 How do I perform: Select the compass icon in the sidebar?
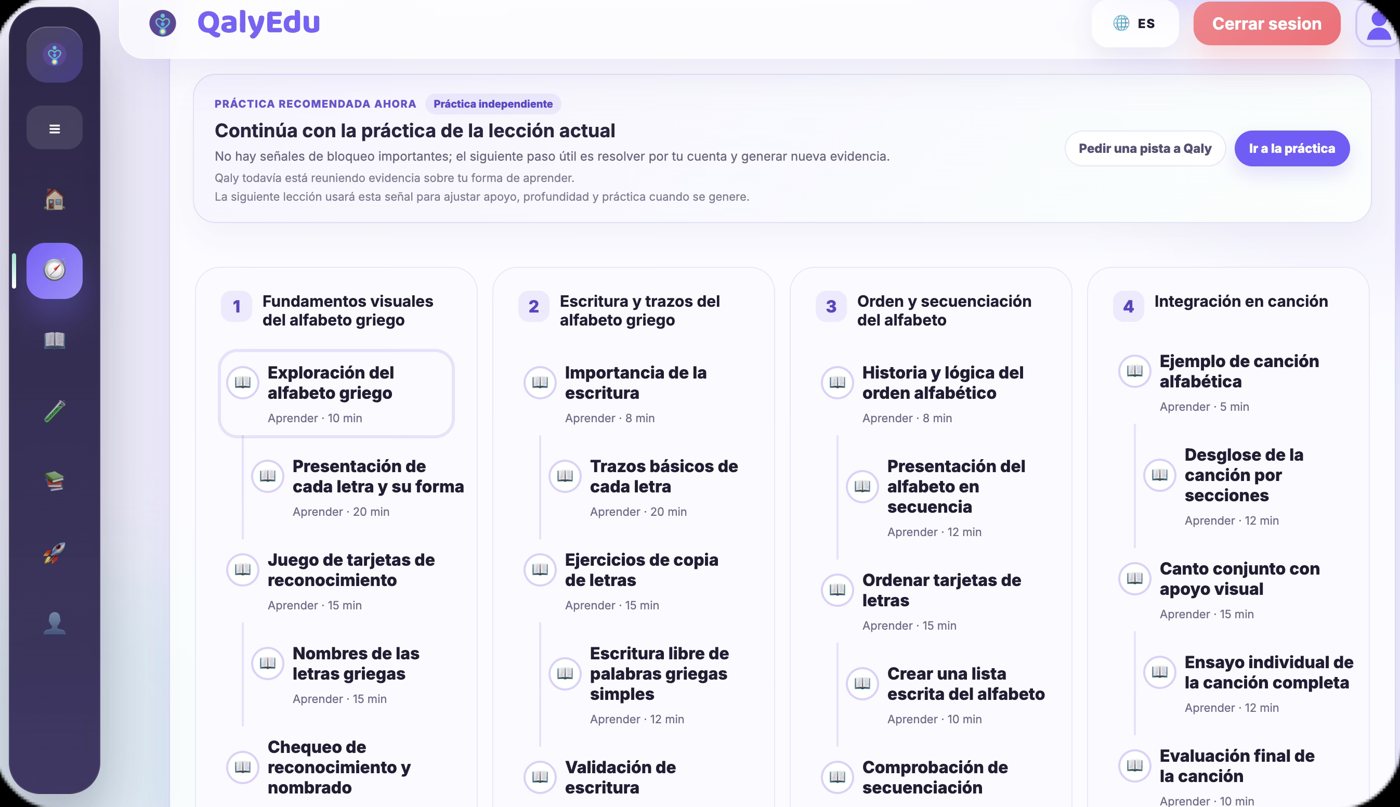tap(54, 271)
